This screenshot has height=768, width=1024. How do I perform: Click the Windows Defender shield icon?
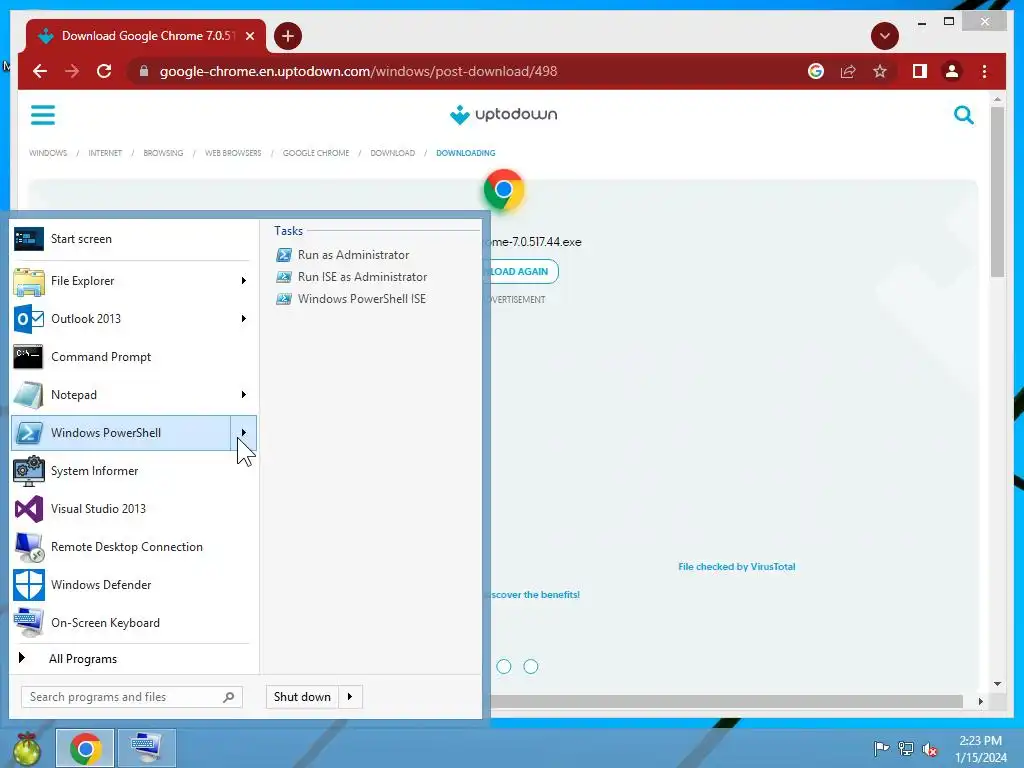29,584
